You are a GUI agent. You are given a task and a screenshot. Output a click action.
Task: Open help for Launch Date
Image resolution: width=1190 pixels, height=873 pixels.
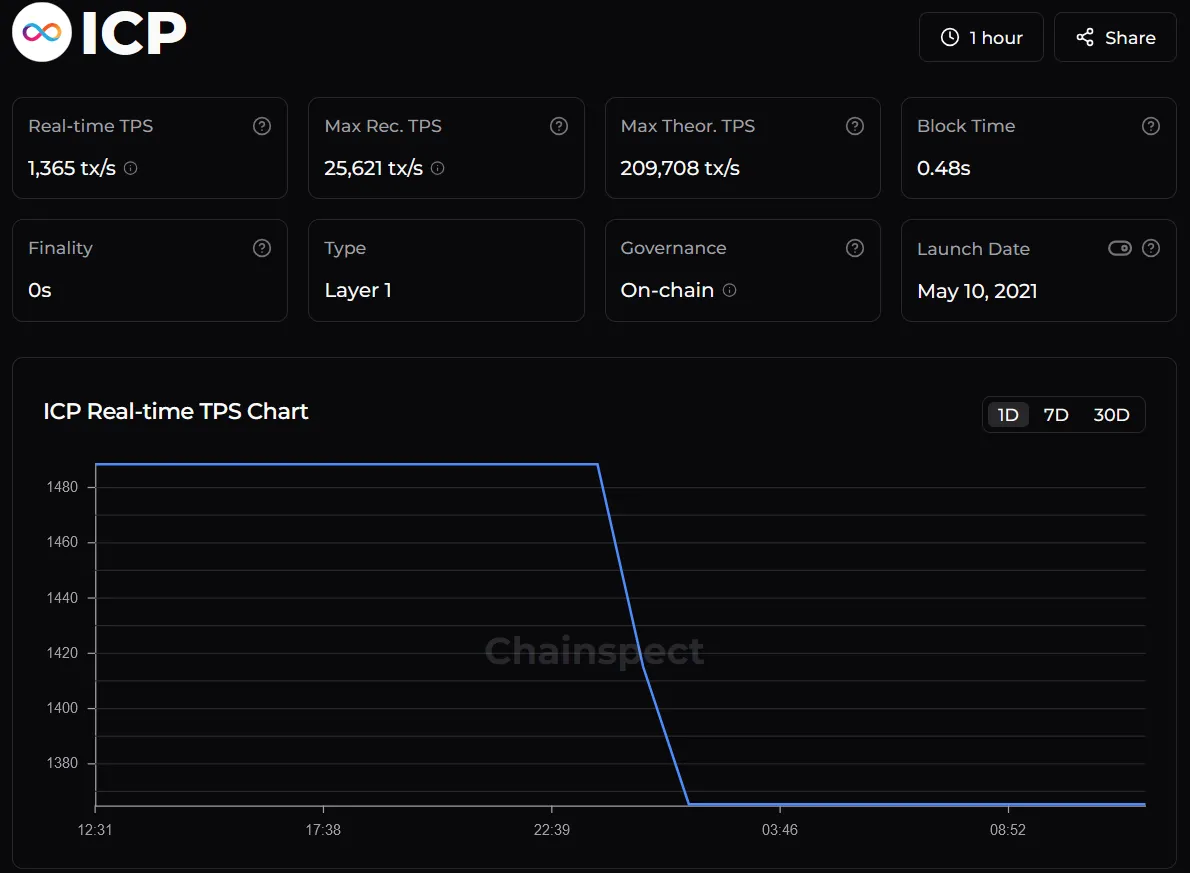pos(1151,248)
